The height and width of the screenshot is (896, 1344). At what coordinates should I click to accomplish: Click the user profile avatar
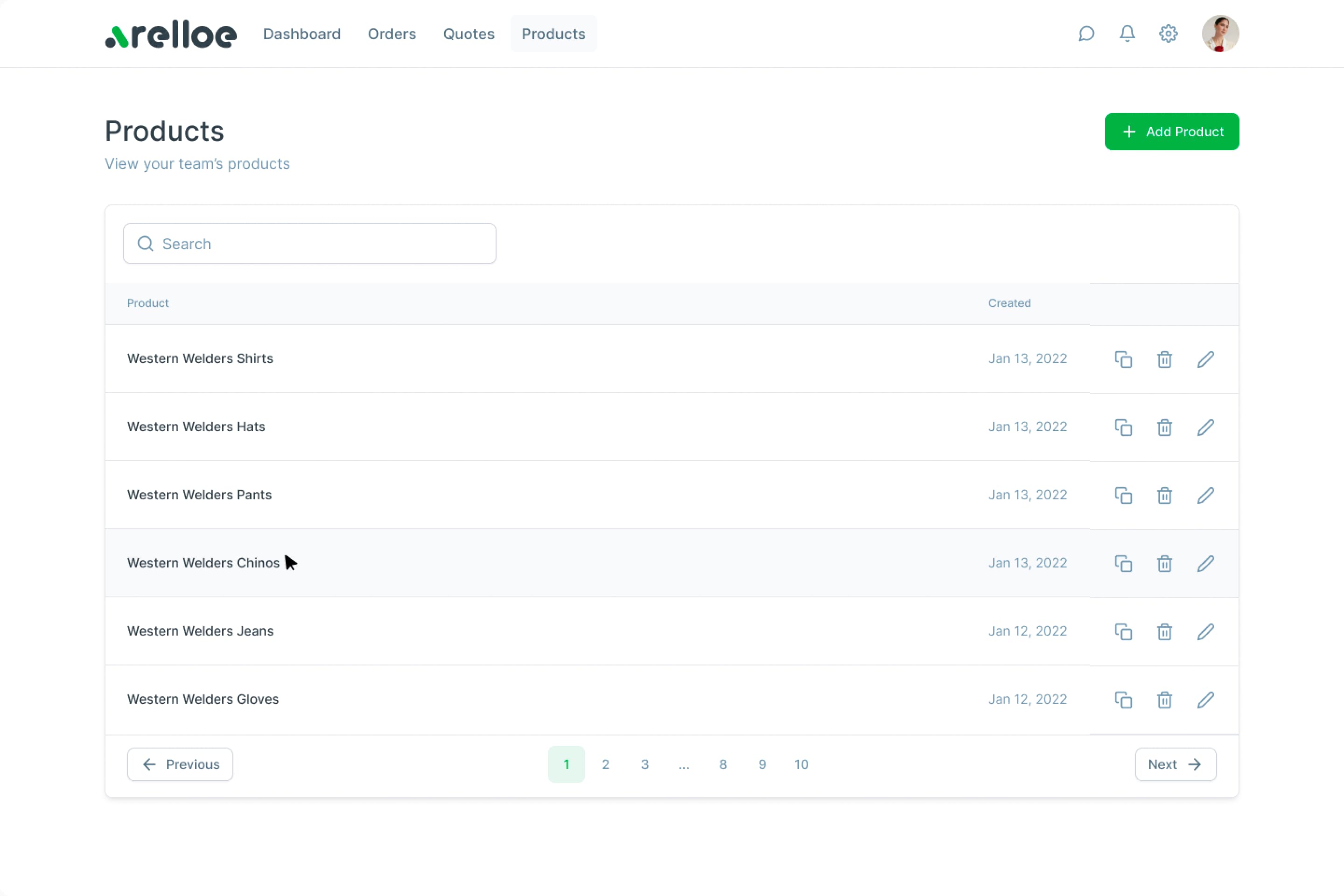[1220, 34]
